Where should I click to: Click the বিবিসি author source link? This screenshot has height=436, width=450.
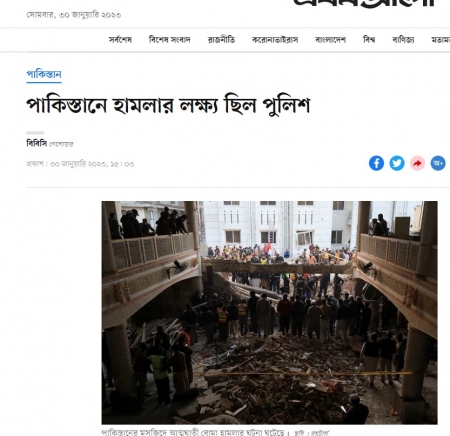click(37, 143)
